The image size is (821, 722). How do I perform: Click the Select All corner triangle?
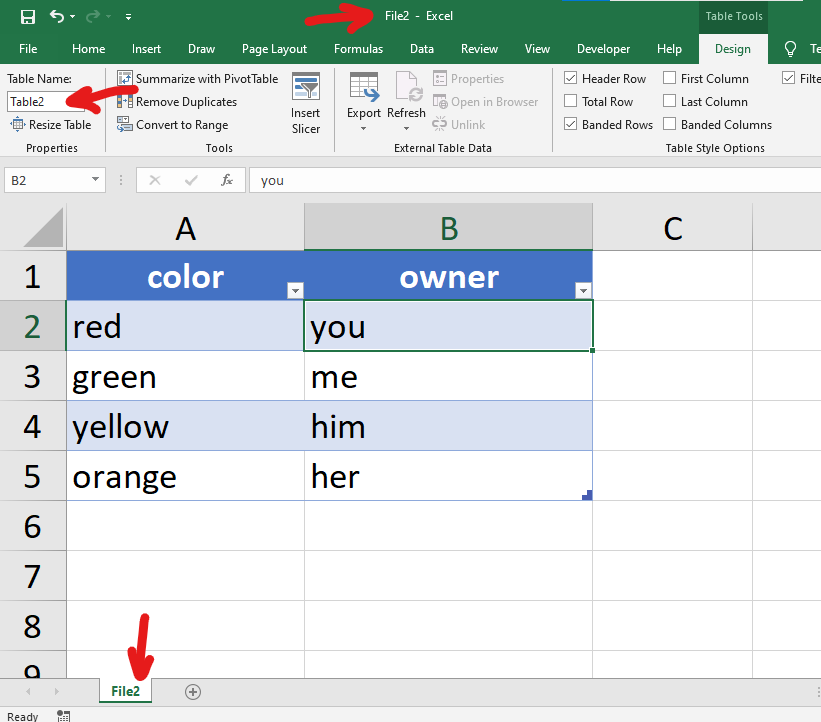pyautogui.click(x=44, y=227)
